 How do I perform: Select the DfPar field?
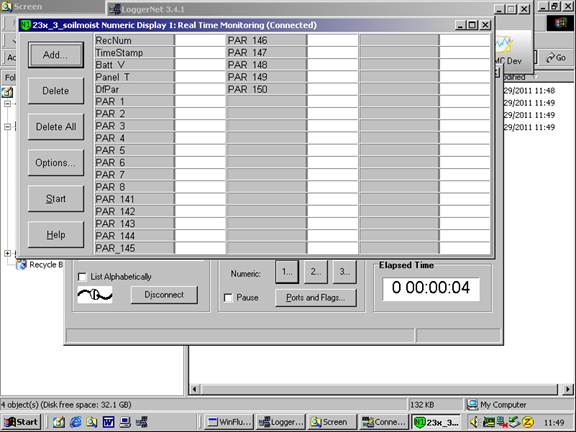[x=134, y=89]
